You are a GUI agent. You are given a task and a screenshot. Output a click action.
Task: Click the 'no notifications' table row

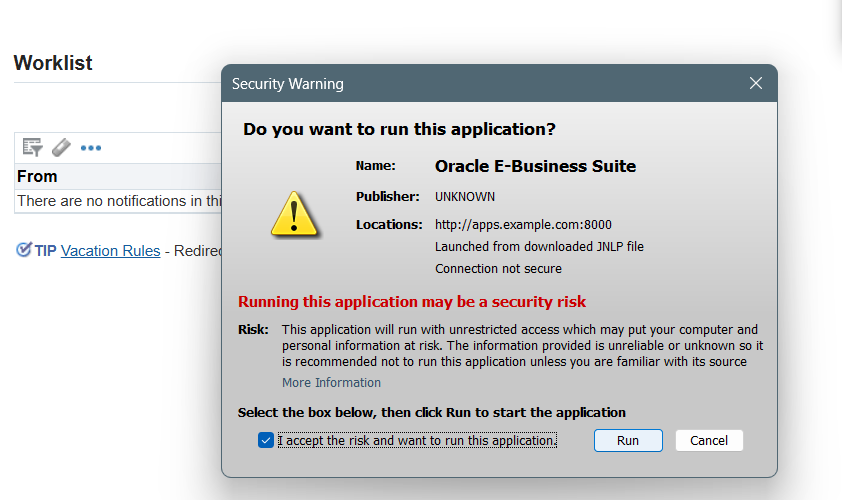[x=119, y=201]
